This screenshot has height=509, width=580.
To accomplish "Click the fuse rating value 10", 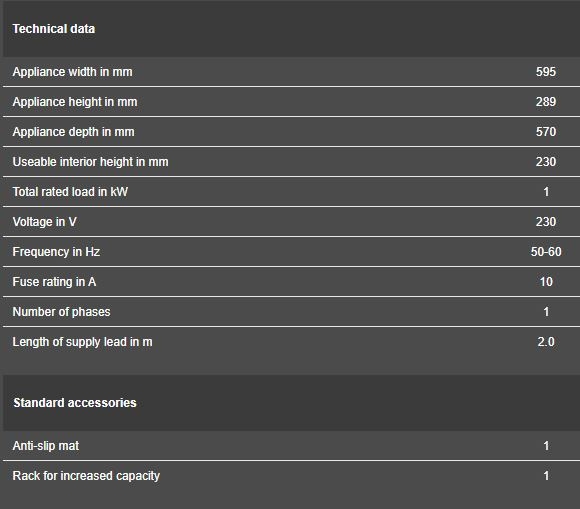I will point(546,282).
